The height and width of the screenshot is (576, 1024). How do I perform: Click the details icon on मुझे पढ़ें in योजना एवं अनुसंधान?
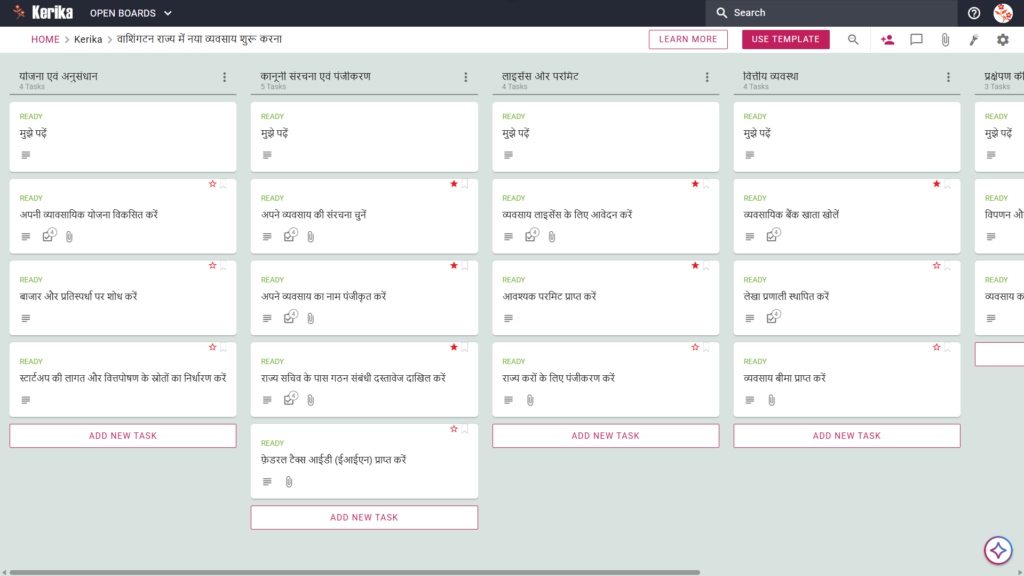[x=25, y=155]
